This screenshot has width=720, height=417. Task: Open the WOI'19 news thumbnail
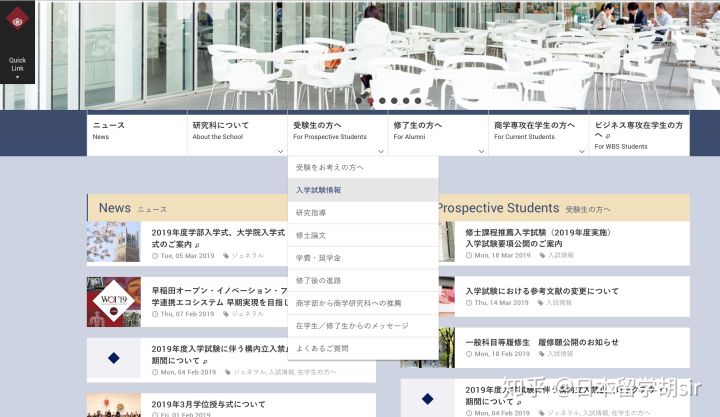click(x=114, y=302)
